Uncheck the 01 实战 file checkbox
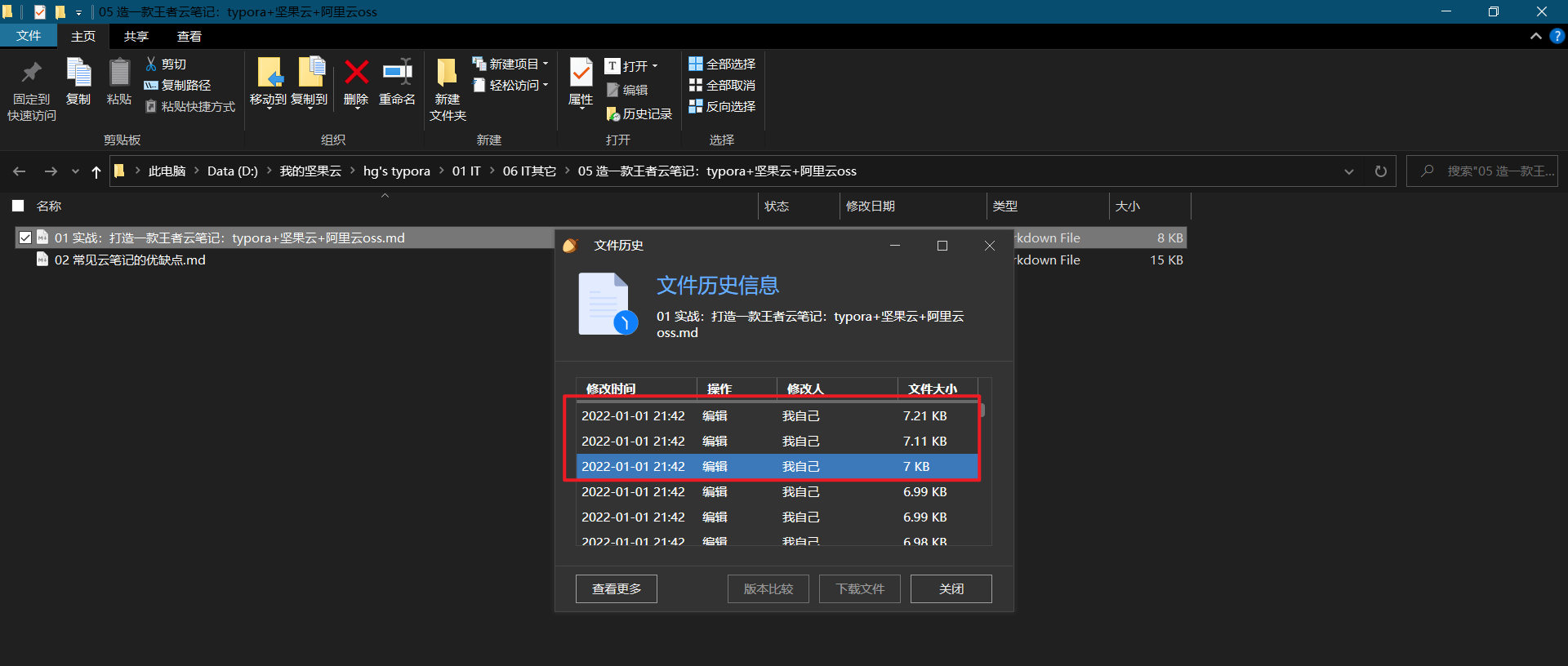1568x666 pixels. [25, 238]
